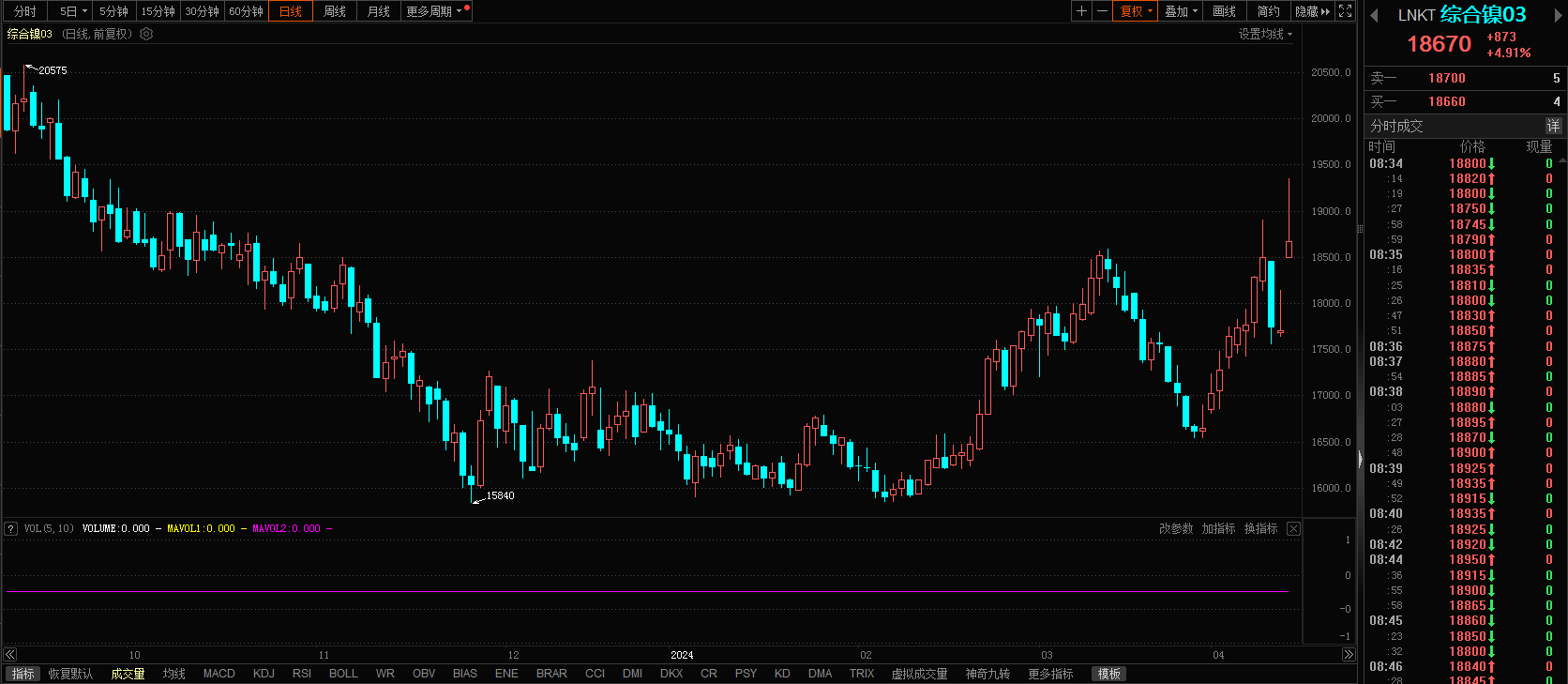Toggle the 画线 drawing tools
Screen dimensions: 1568x684
[x=1224, y=11]
